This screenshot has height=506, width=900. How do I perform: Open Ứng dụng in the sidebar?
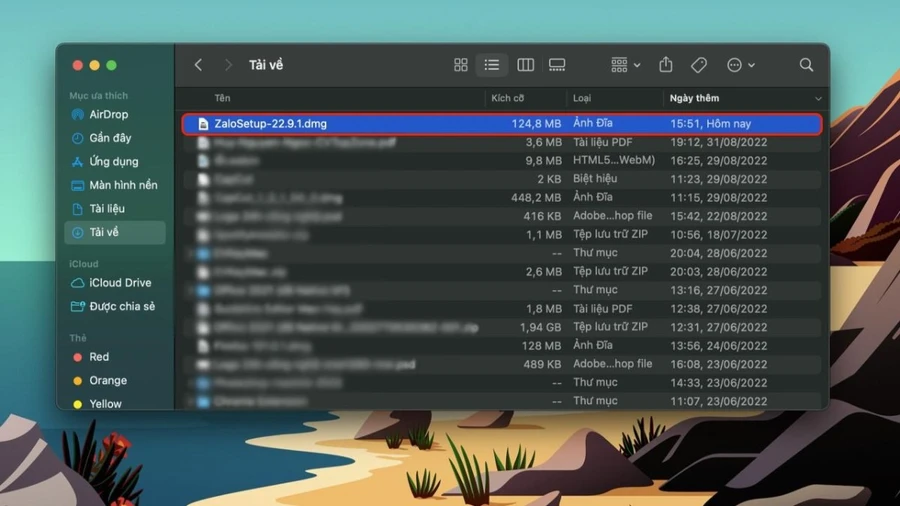(115, 161)
